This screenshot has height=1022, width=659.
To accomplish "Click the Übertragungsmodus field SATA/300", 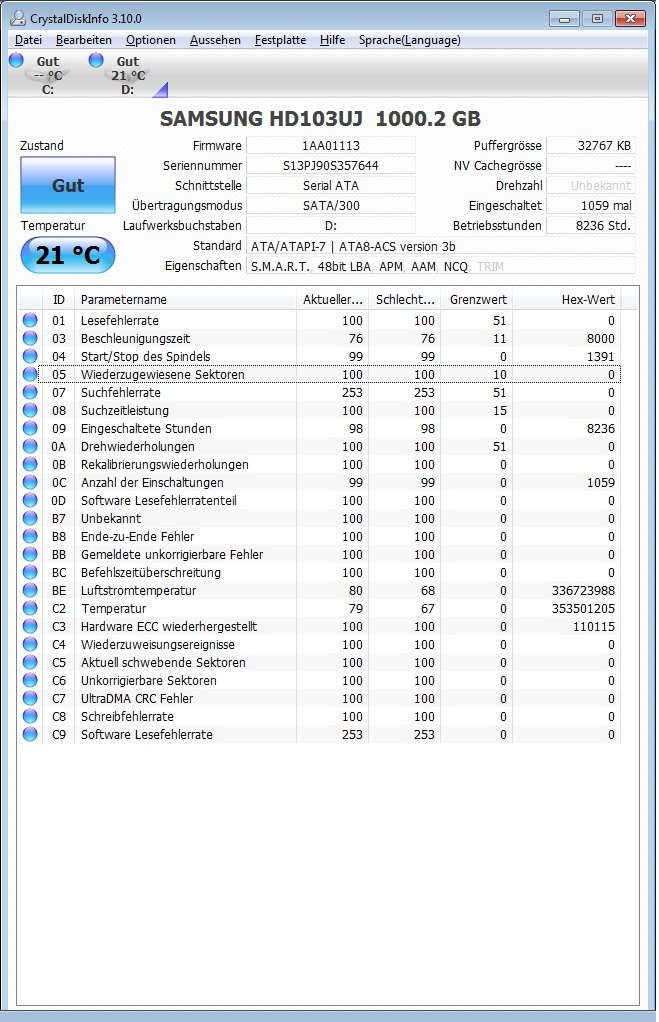I will (x=330, y=205).
